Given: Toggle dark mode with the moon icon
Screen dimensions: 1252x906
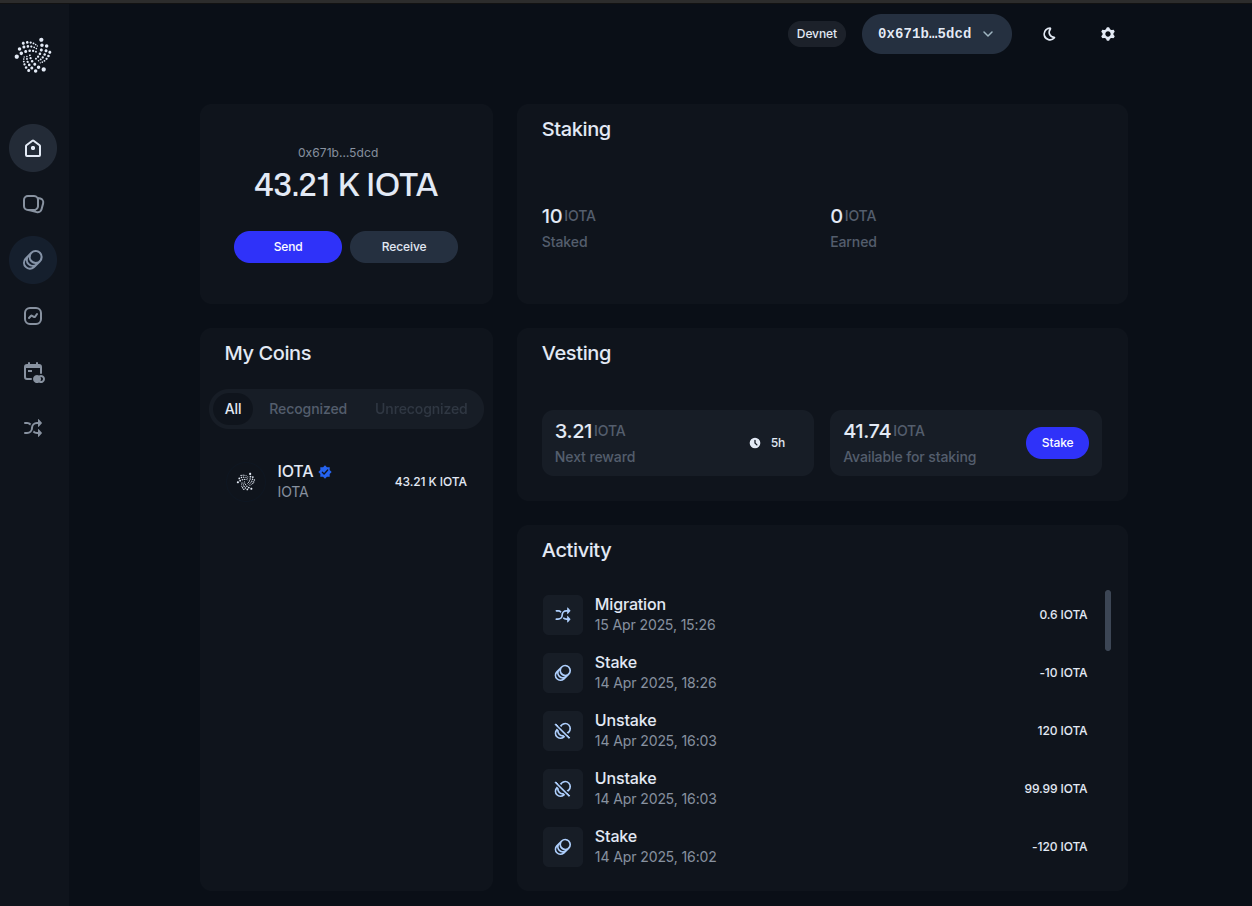Looking at the screenshot, I should (x=1048, y=33).
